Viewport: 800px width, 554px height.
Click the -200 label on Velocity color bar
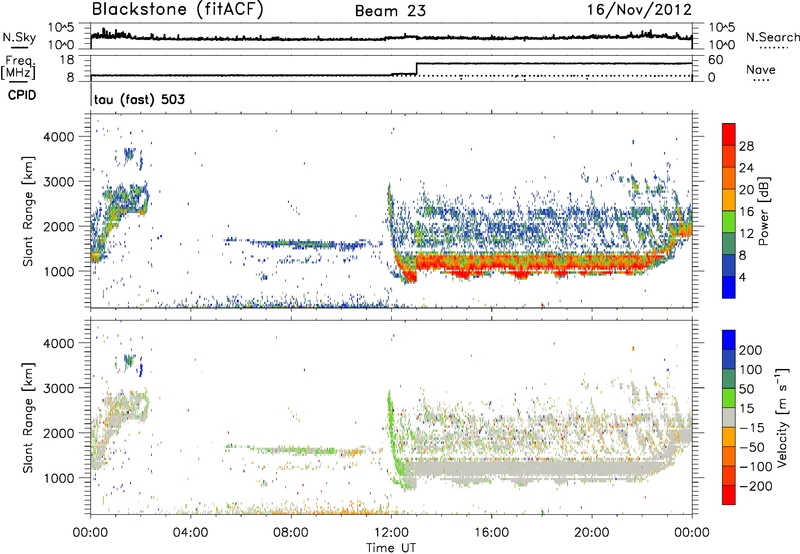point(756,486)
